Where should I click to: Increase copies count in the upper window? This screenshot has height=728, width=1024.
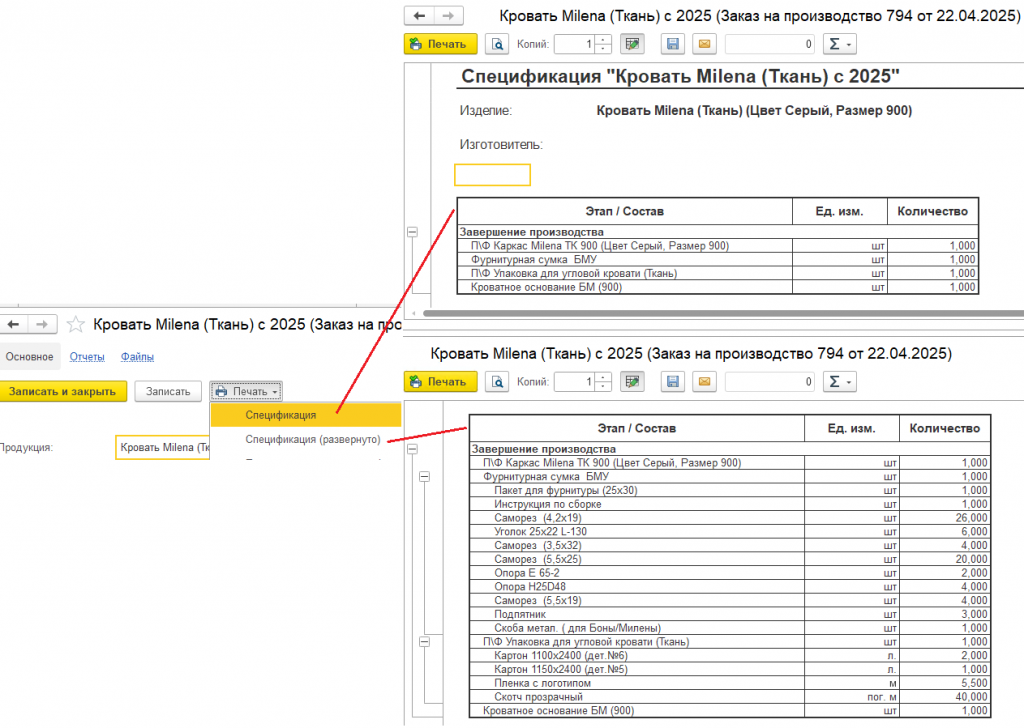tap(604, 40)
